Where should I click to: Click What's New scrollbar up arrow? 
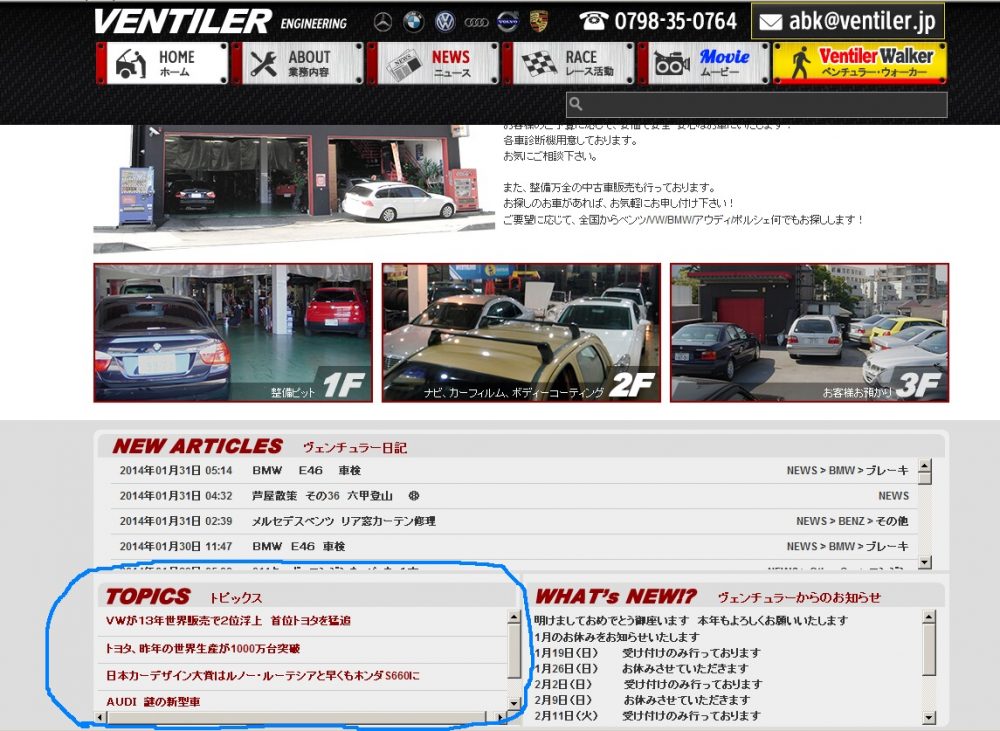929,617
